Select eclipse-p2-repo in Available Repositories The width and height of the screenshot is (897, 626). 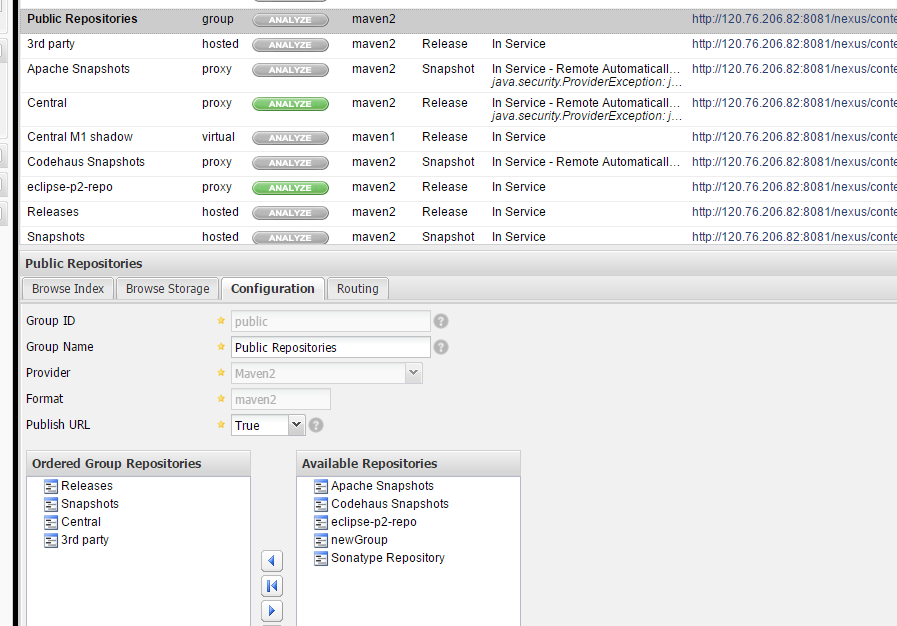[x=374, y=522]
